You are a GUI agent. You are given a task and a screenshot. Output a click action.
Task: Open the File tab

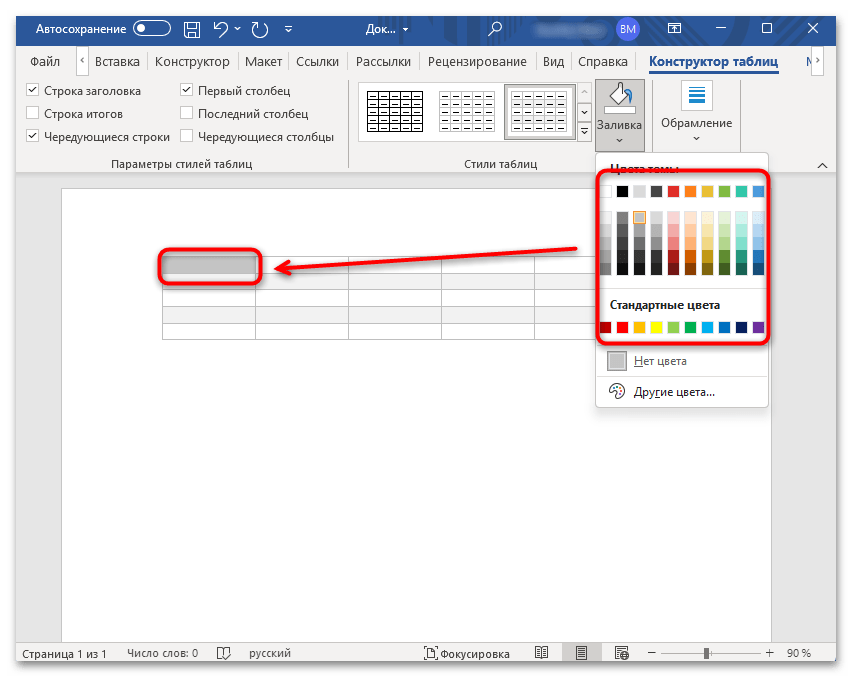click(46, 61)
